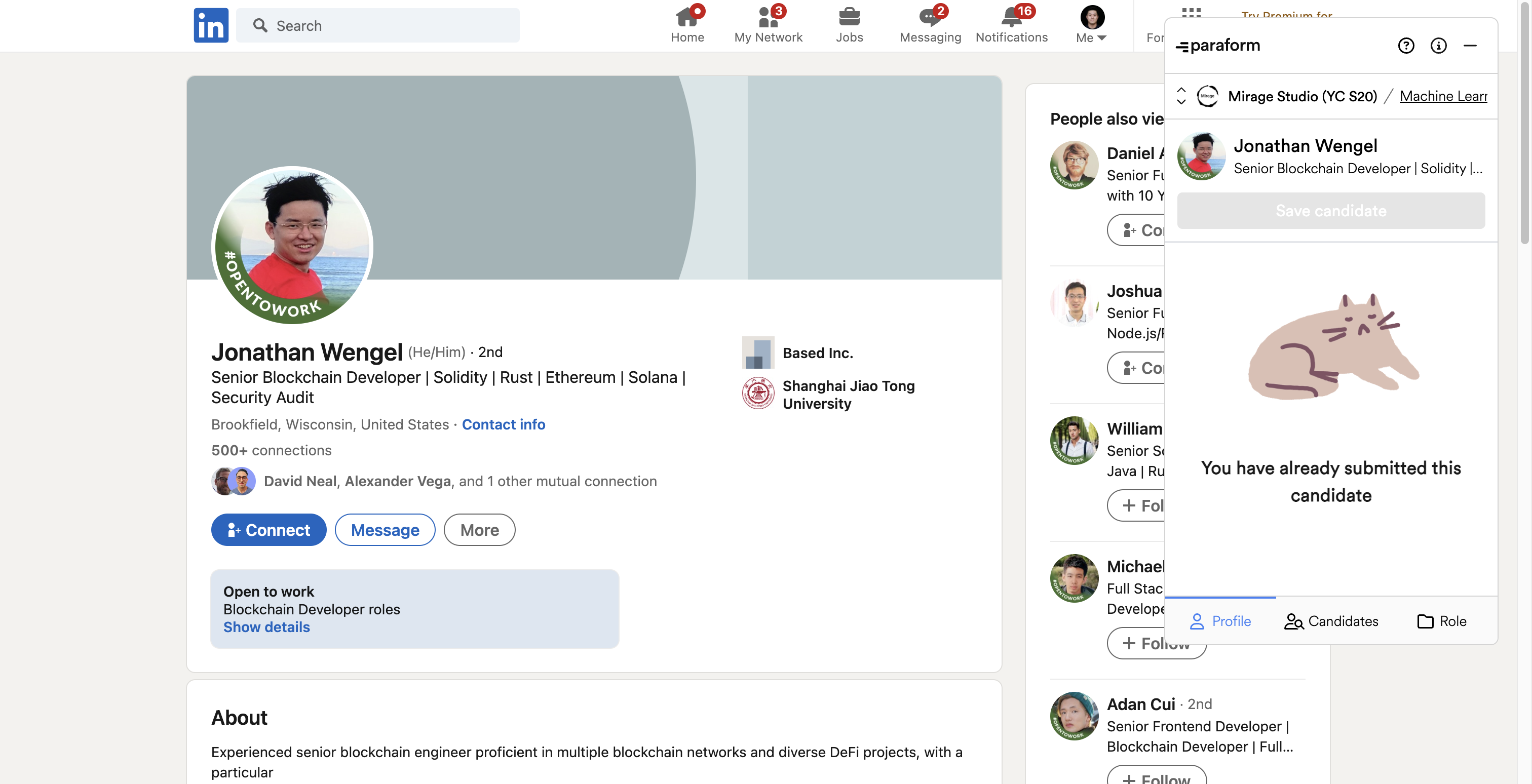The width and height of the screenshot is (1532, 784).
Task: View your 16 Notifications
Action: [1011, 24]
